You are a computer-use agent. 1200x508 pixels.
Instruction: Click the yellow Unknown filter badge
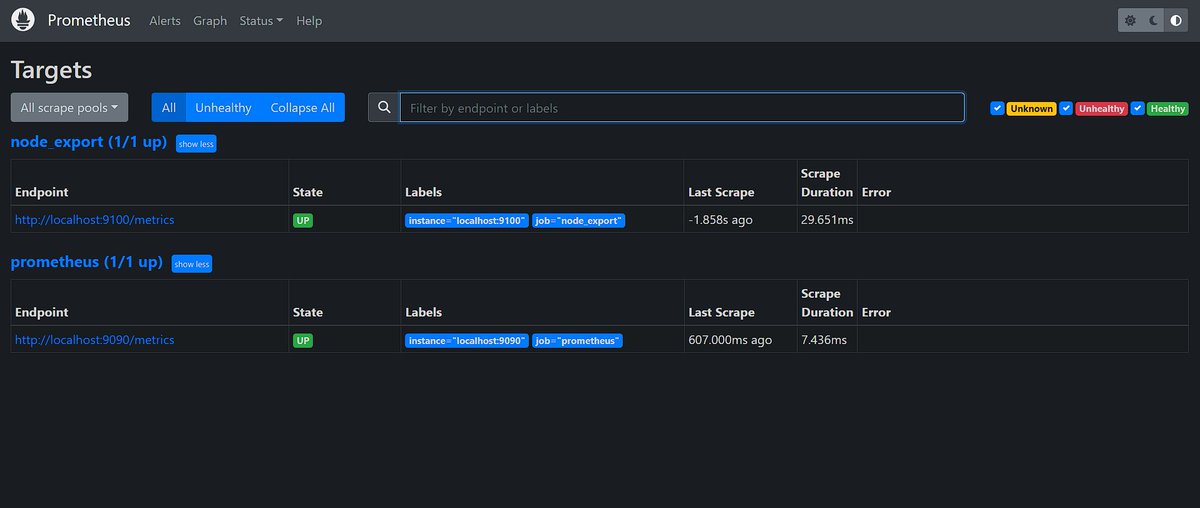coord(1031,108)
